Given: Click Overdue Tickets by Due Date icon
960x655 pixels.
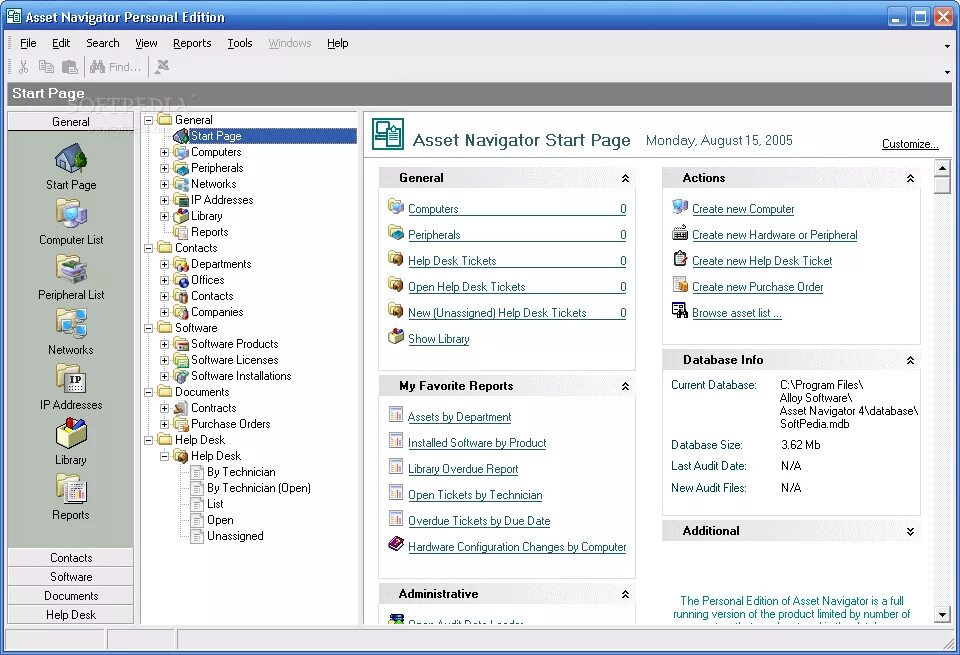Looking at the screenshot, I should pos(396,518).
